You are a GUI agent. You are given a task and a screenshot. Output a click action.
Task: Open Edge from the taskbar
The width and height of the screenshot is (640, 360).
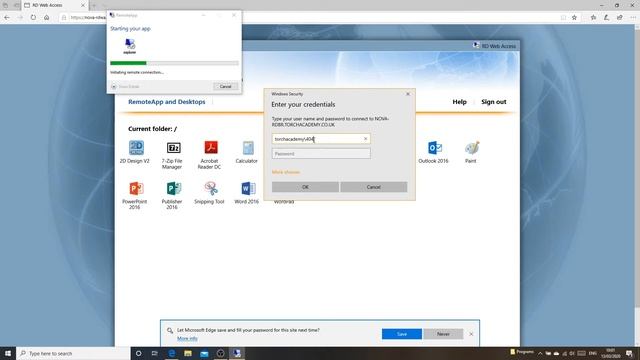171,353
